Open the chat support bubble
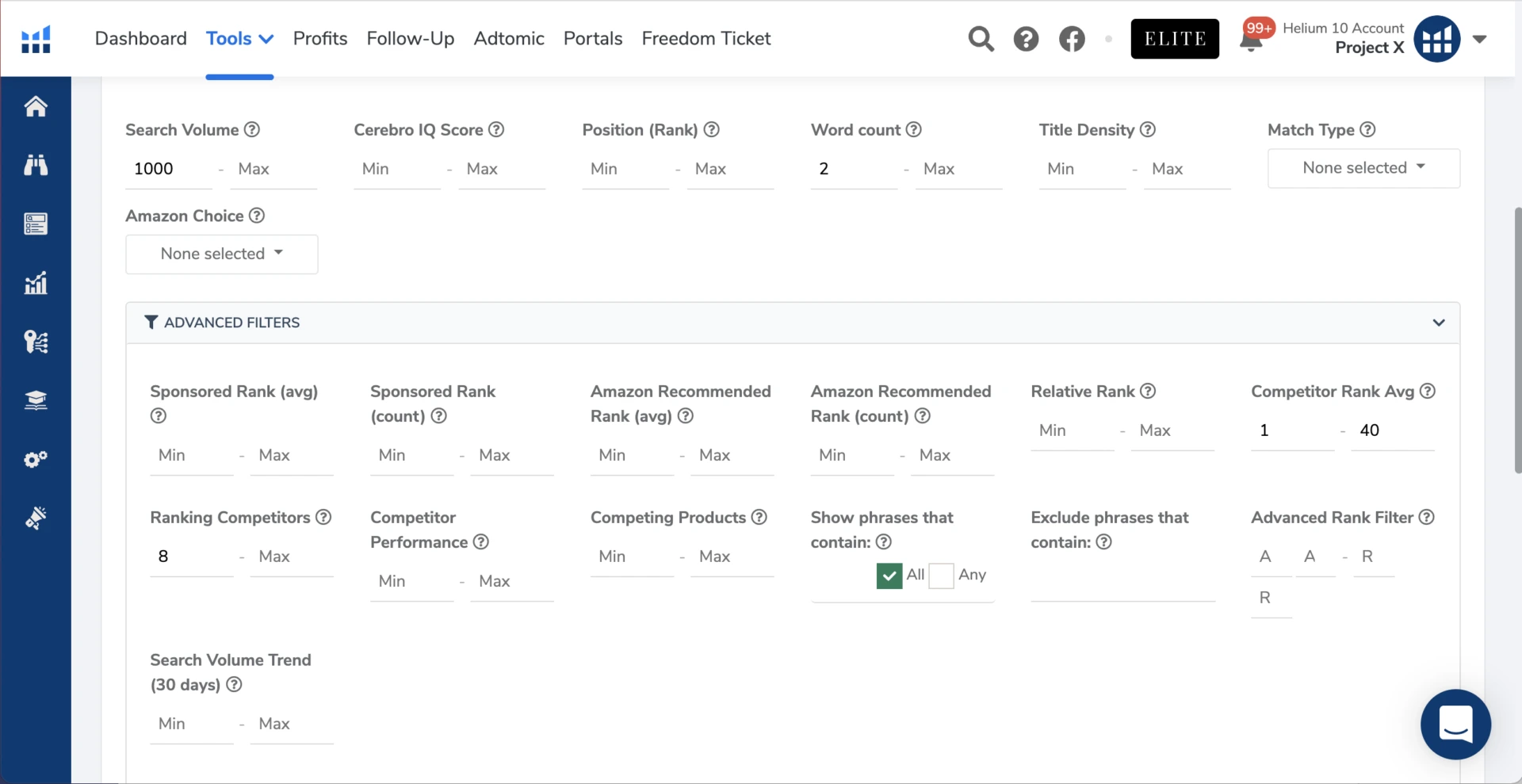 click(1455, 724)
